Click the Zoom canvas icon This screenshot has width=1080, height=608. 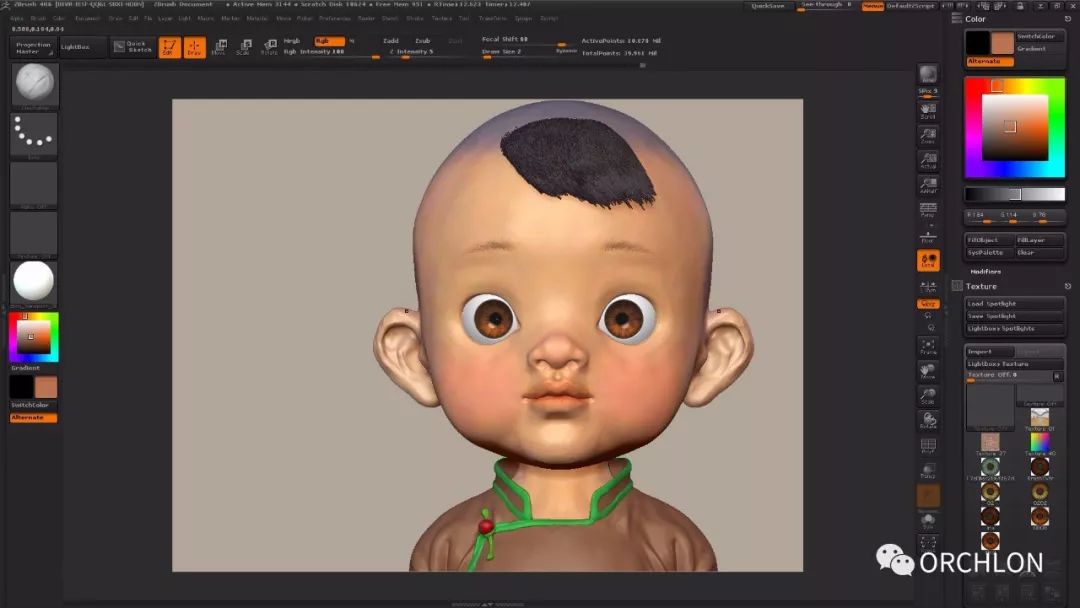928,136
